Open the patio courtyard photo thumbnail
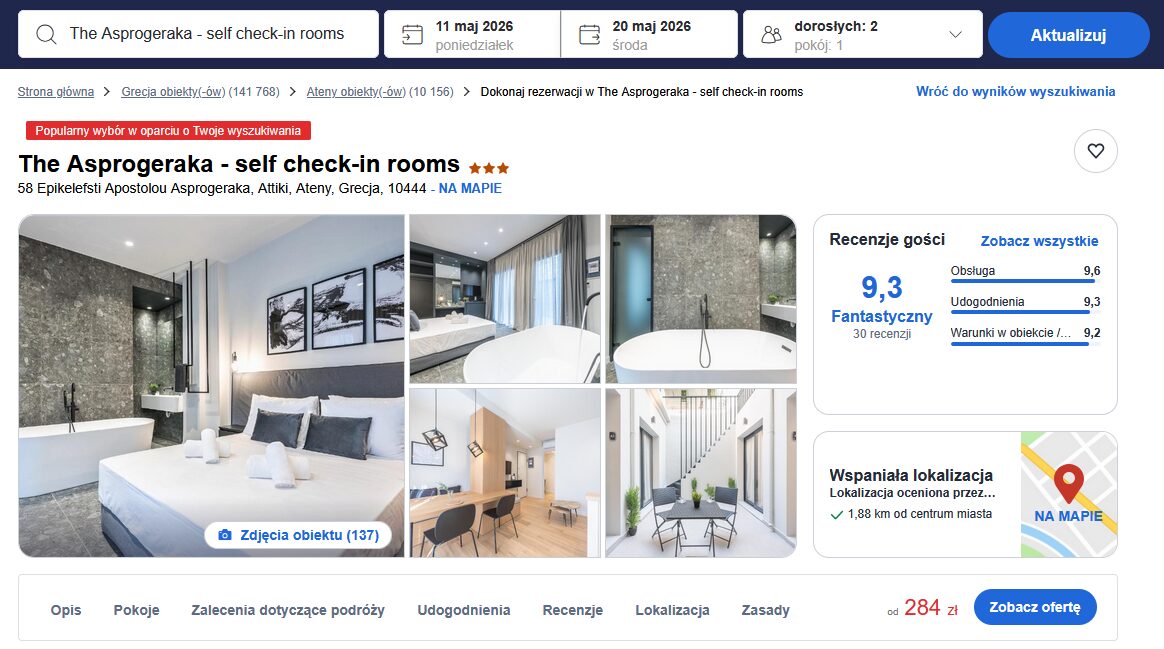 [701, 473]
